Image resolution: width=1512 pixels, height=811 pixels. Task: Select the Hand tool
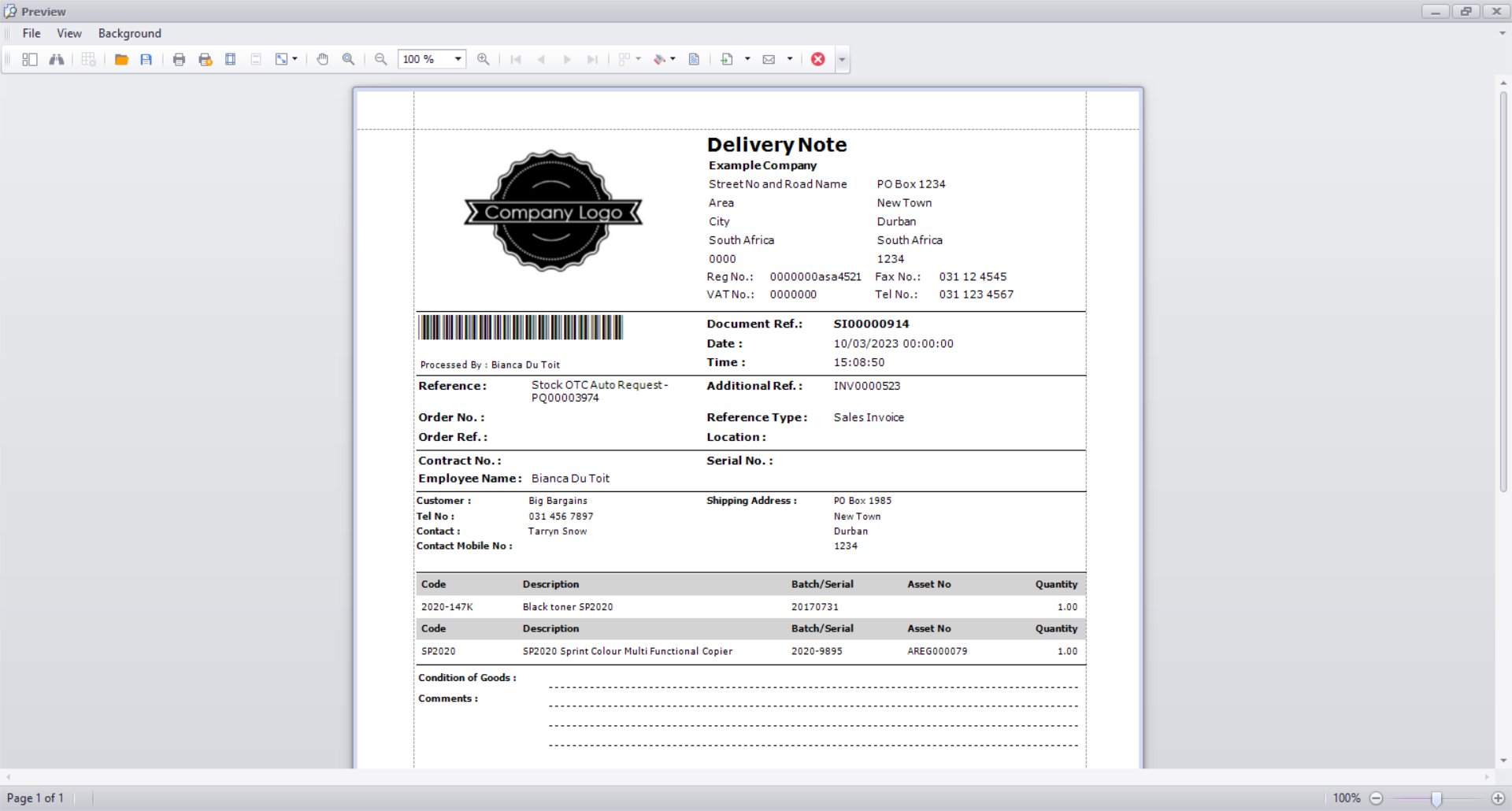tap(323, 59)
